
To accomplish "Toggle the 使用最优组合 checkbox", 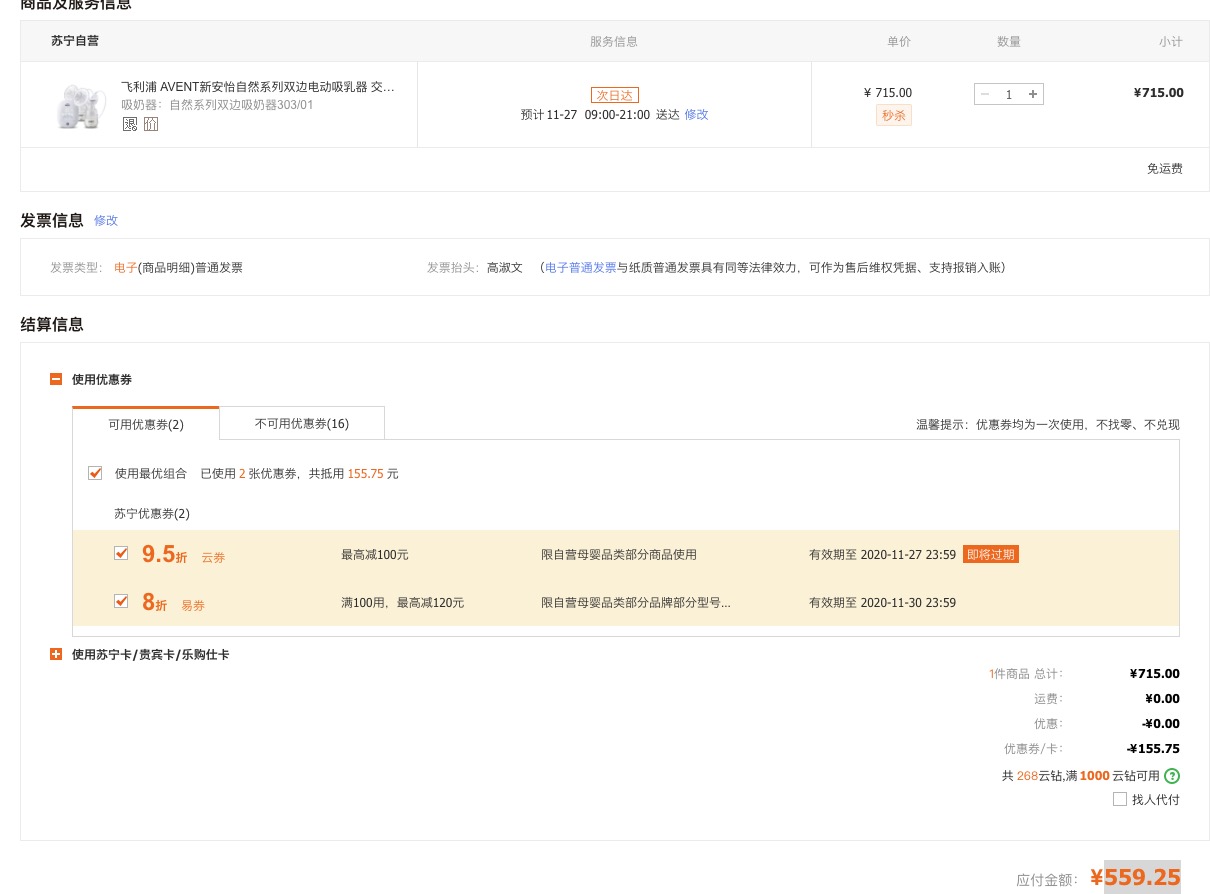I will click(95, 473).
